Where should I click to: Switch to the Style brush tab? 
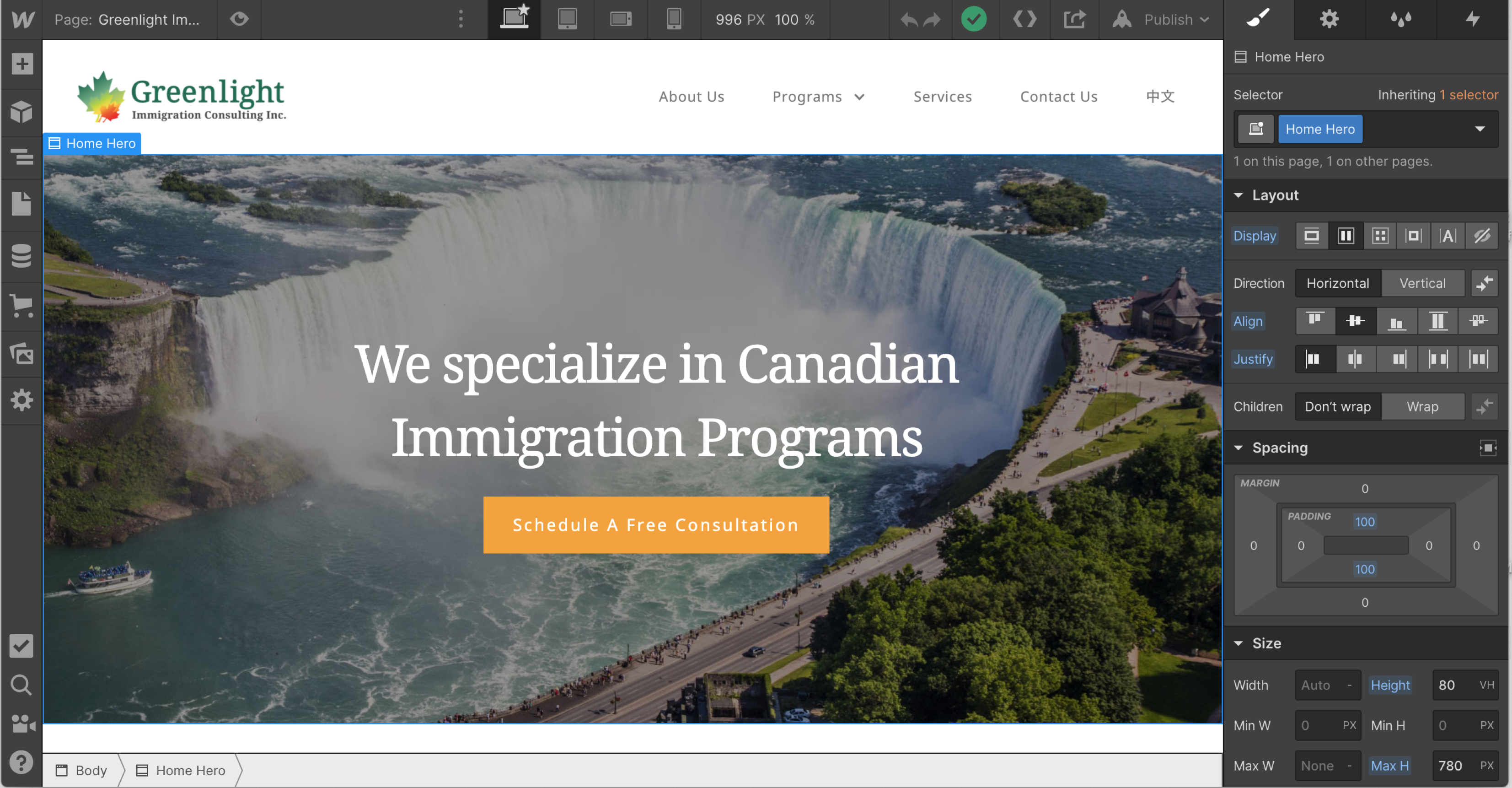[1259, 19]
